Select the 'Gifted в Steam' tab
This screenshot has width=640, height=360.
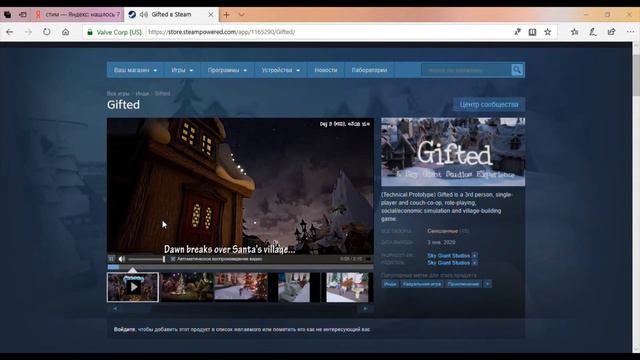tap(171, 14)
